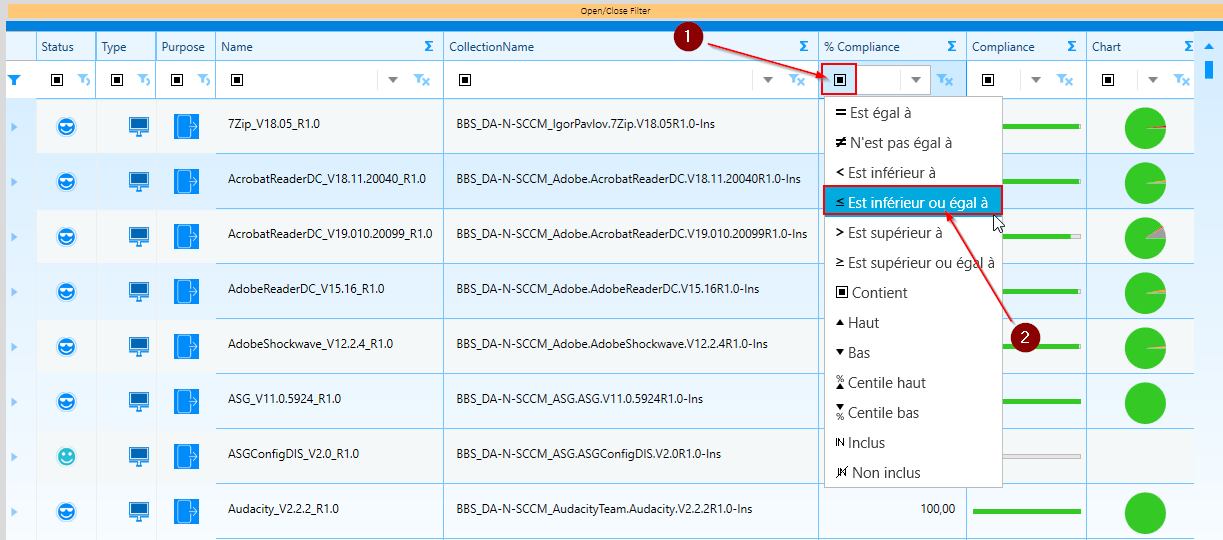Open the % Compliance filter operator button
This screenshot has width=1223, height=540.
(x=840, y=80)
